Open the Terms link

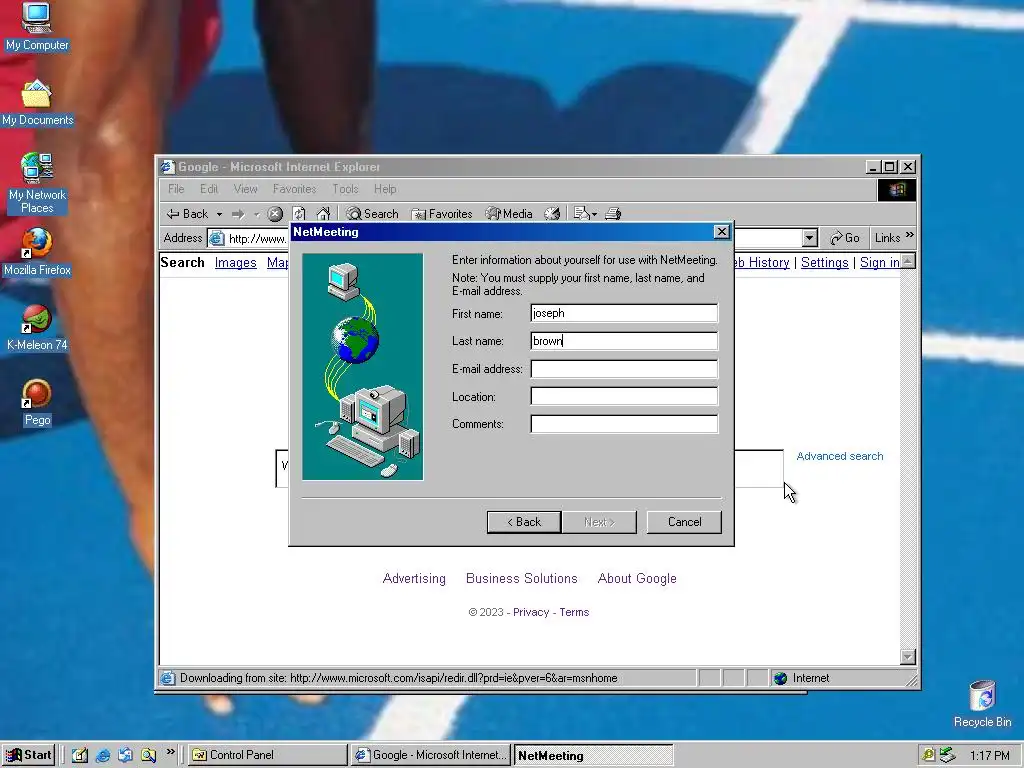click(x=574, y=612)
